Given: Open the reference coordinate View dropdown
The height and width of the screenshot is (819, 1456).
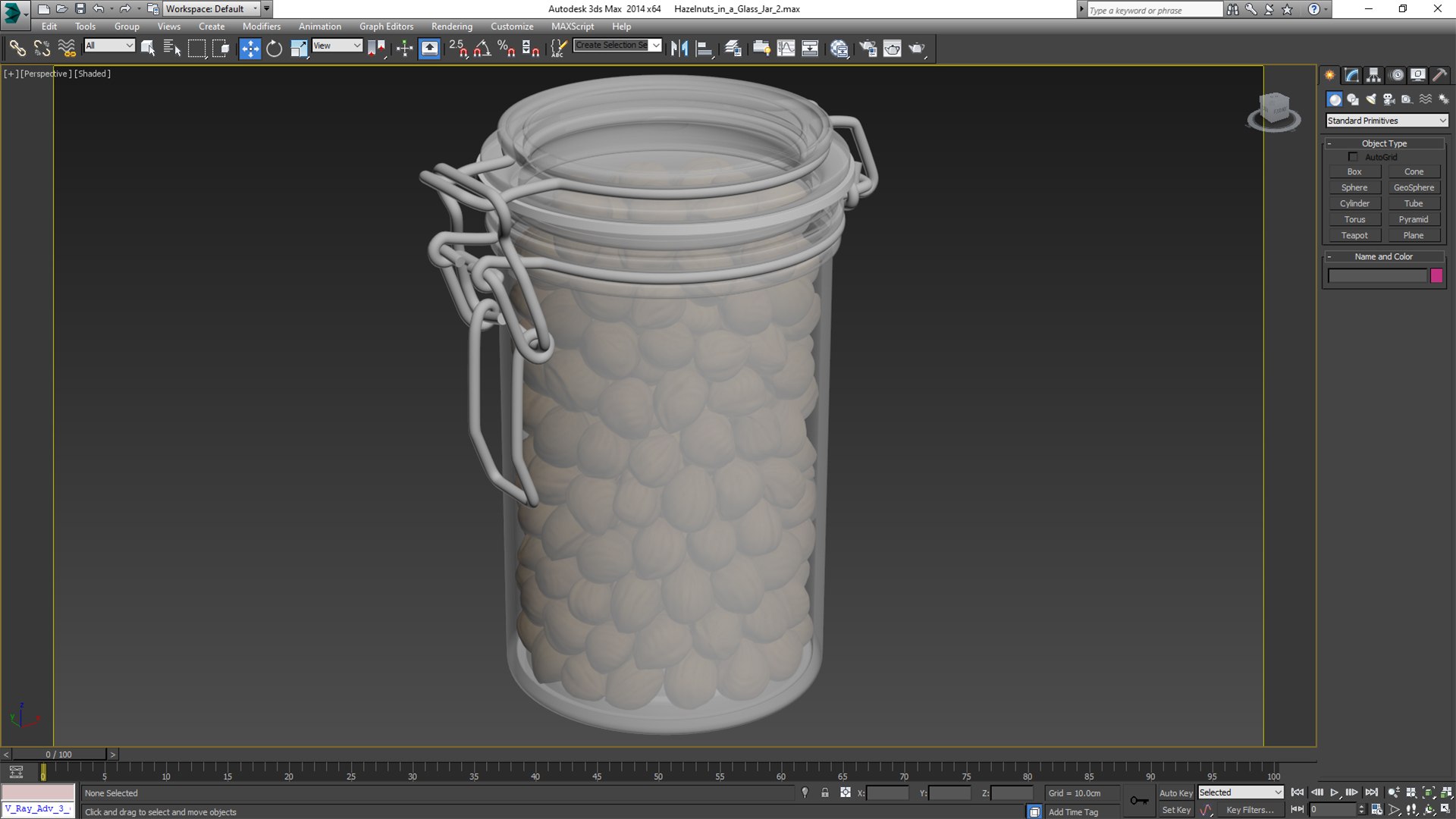Looking at the screenshot, I should coord(337,45).
